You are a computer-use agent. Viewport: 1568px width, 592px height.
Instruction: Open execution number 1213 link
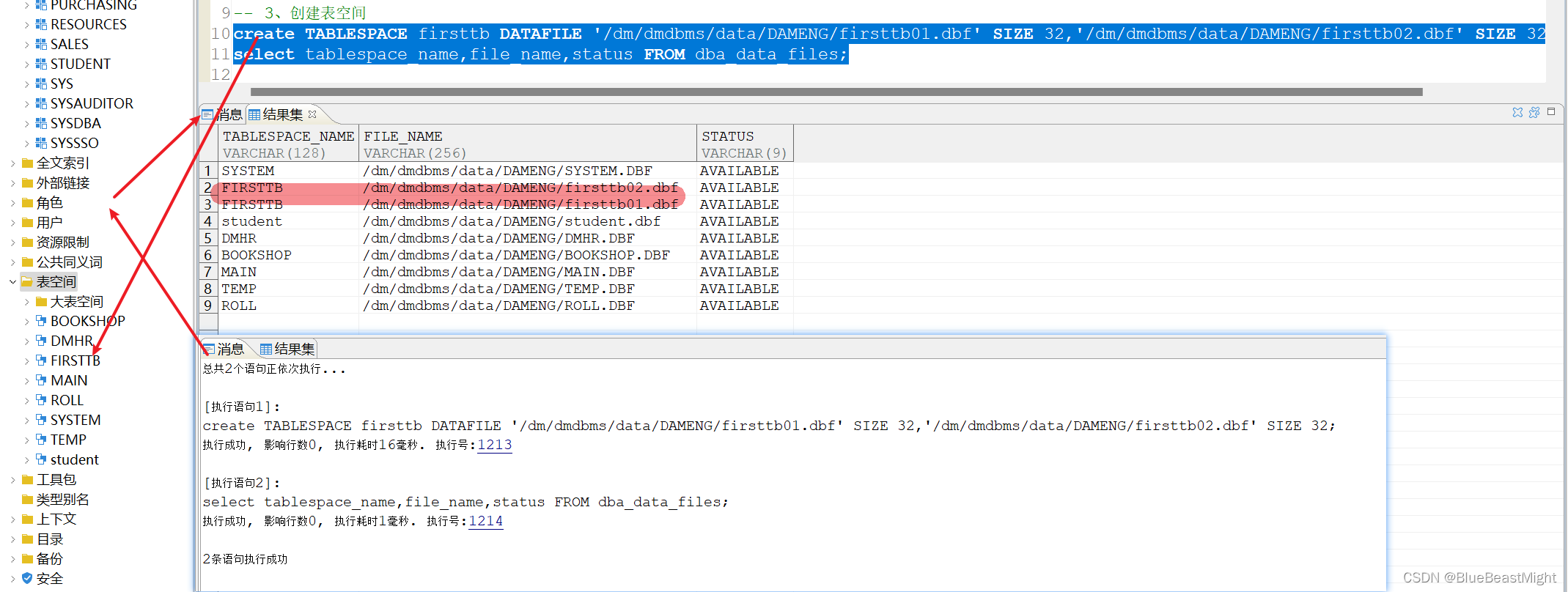[x=495, y=445]
